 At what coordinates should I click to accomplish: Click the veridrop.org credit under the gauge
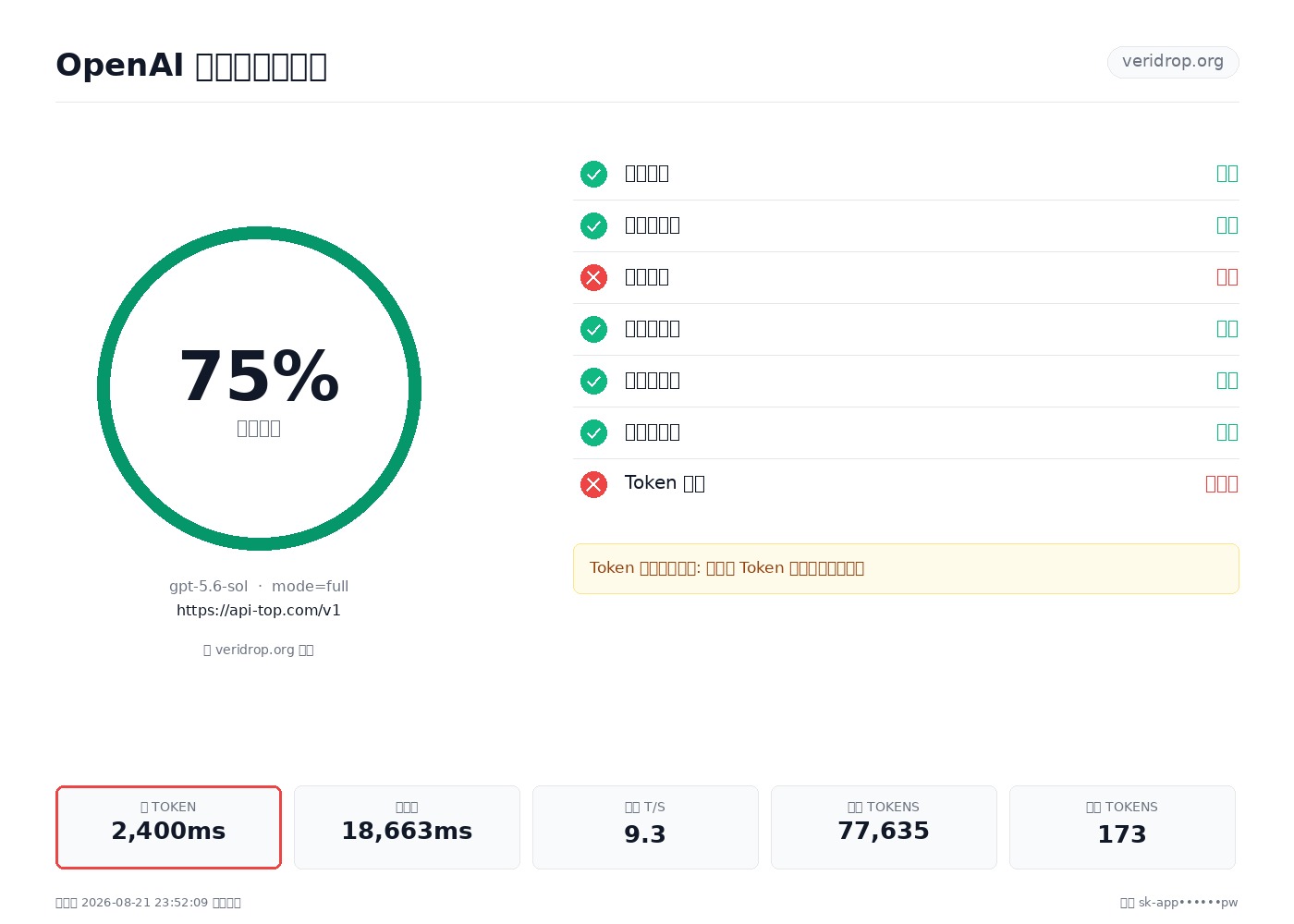(259, 650)
